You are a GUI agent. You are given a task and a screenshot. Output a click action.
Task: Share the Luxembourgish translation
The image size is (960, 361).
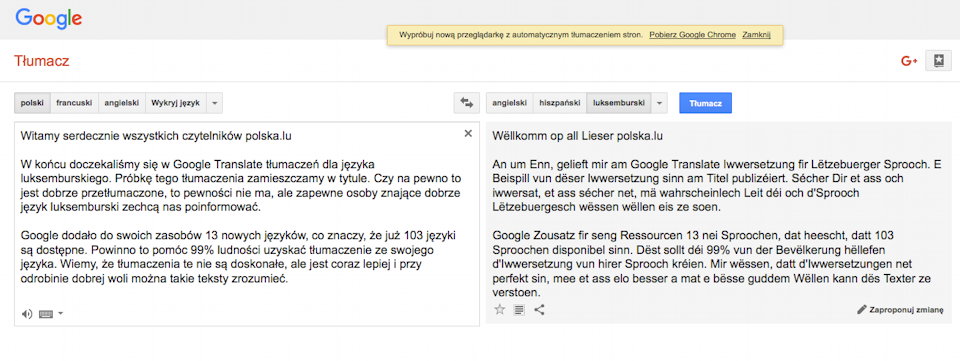[539, 310]
